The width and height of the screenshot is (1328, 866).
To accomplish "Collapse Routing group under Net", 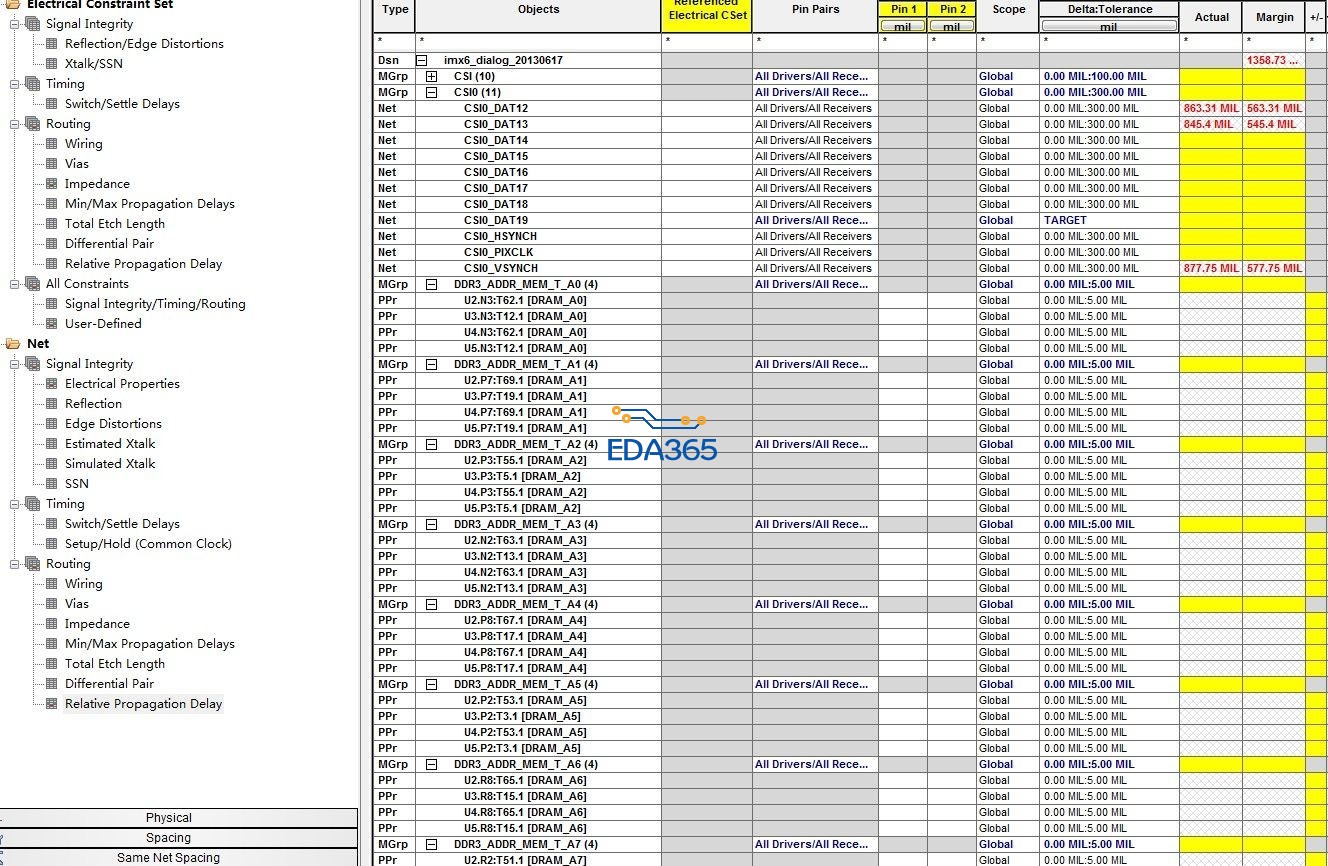I will (x=15, y=564).
